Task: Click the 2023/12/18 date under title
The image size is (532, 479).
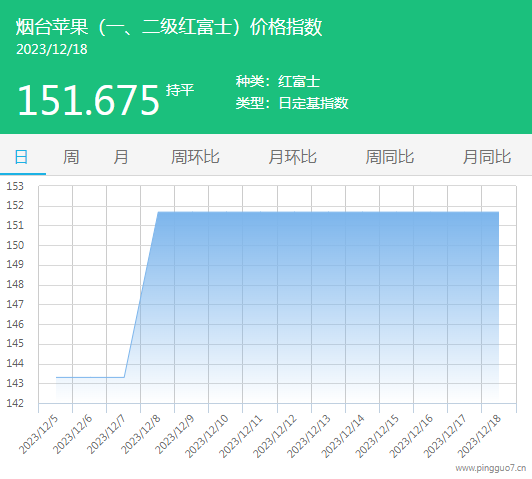Action: coord(52,50)
